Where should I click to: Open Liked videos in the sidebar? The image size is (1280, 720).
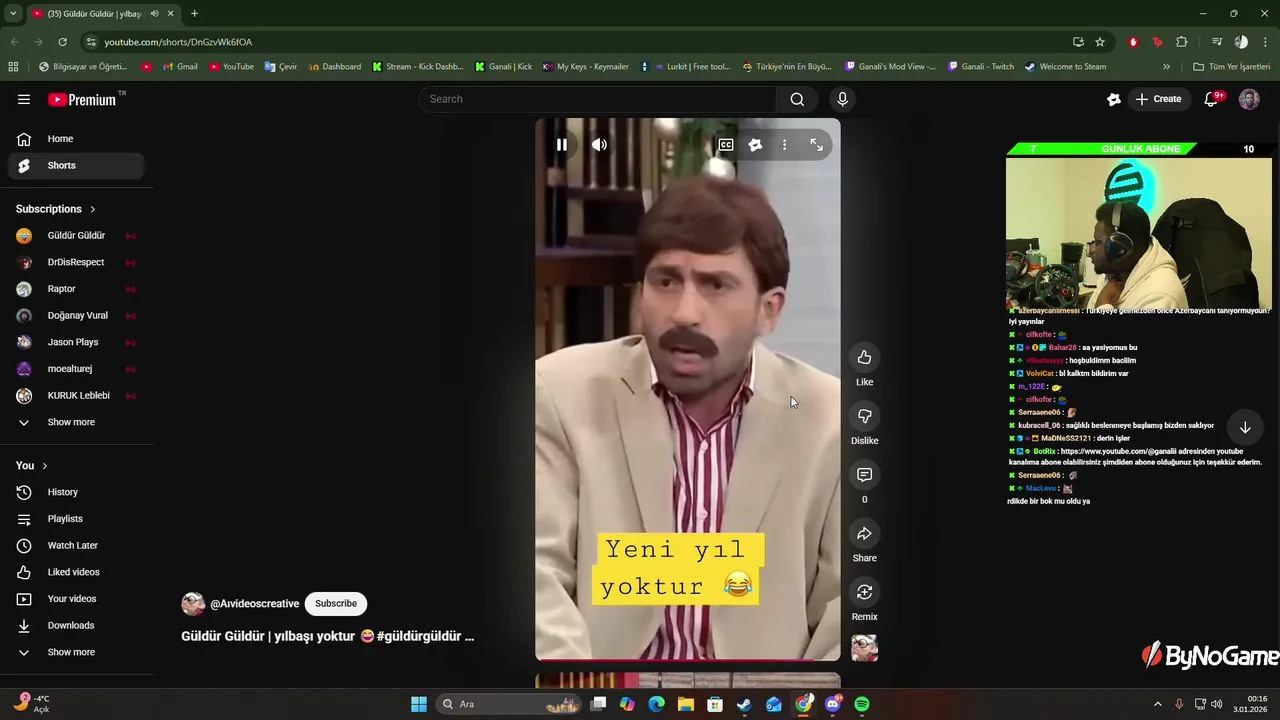[76, 572]
